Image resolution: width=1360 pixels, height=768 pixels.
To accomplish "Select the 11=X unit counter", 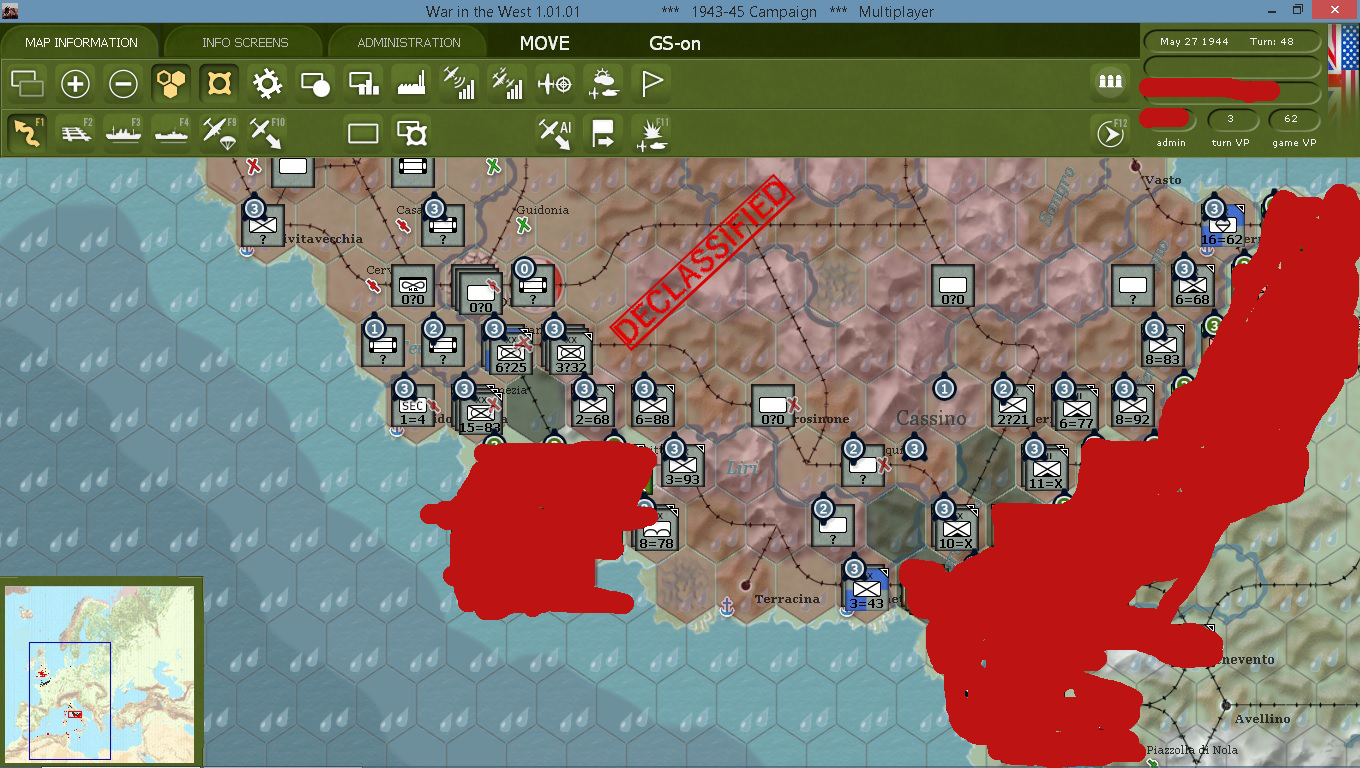I will point(1044,468).
